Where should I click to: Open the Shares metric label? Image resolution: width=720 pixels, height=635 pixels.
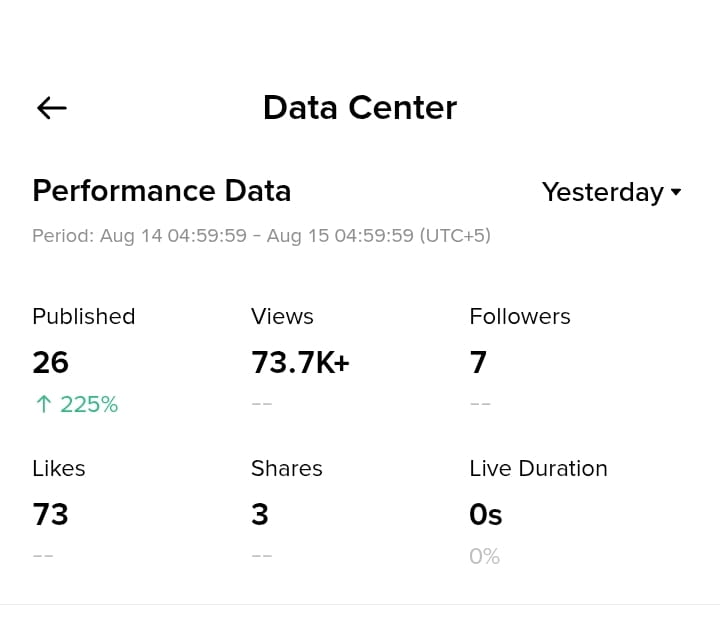[x=287, y=468]
